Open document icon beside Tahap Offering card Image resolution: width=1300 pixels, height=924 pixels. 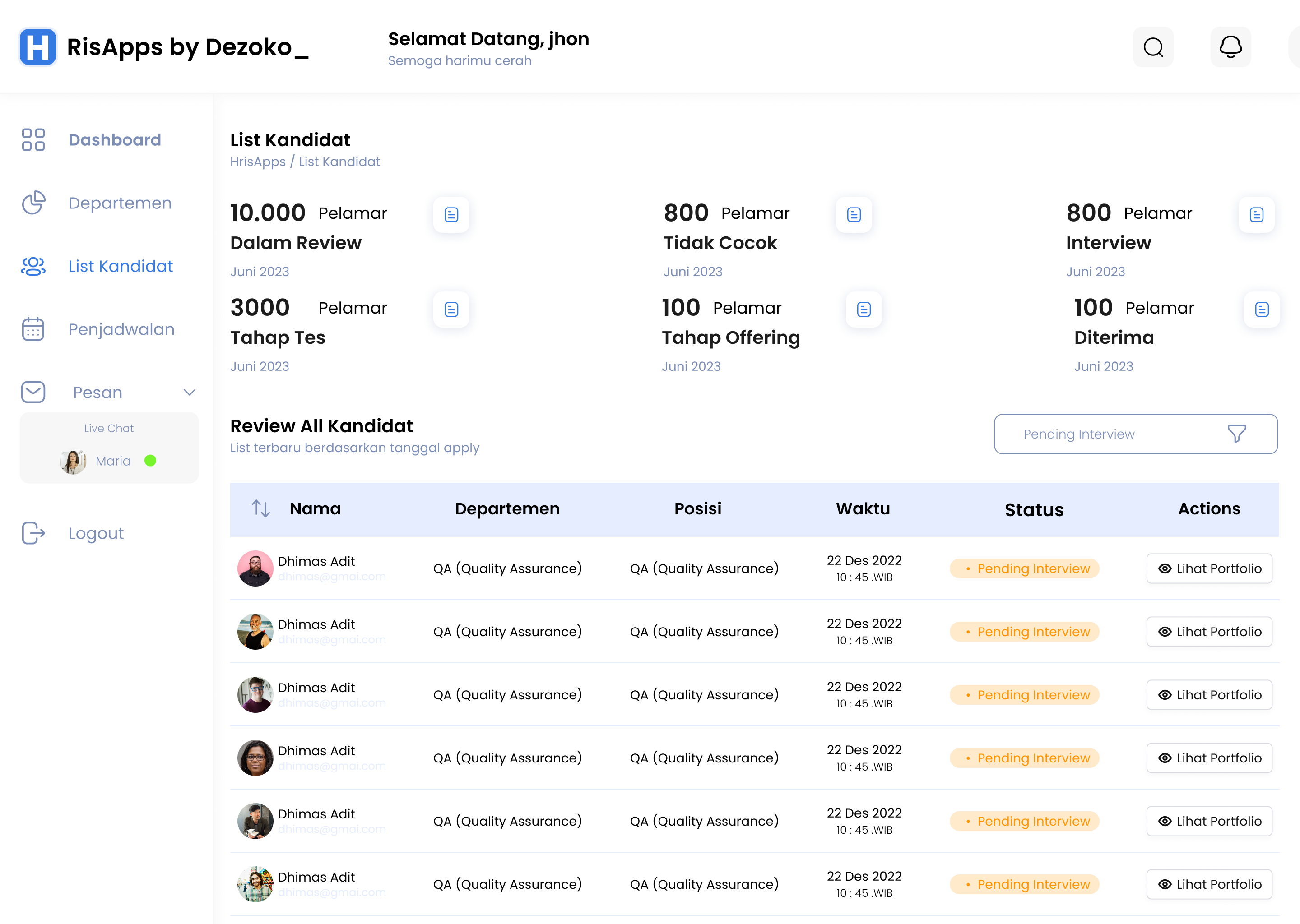tap(864, 310)
